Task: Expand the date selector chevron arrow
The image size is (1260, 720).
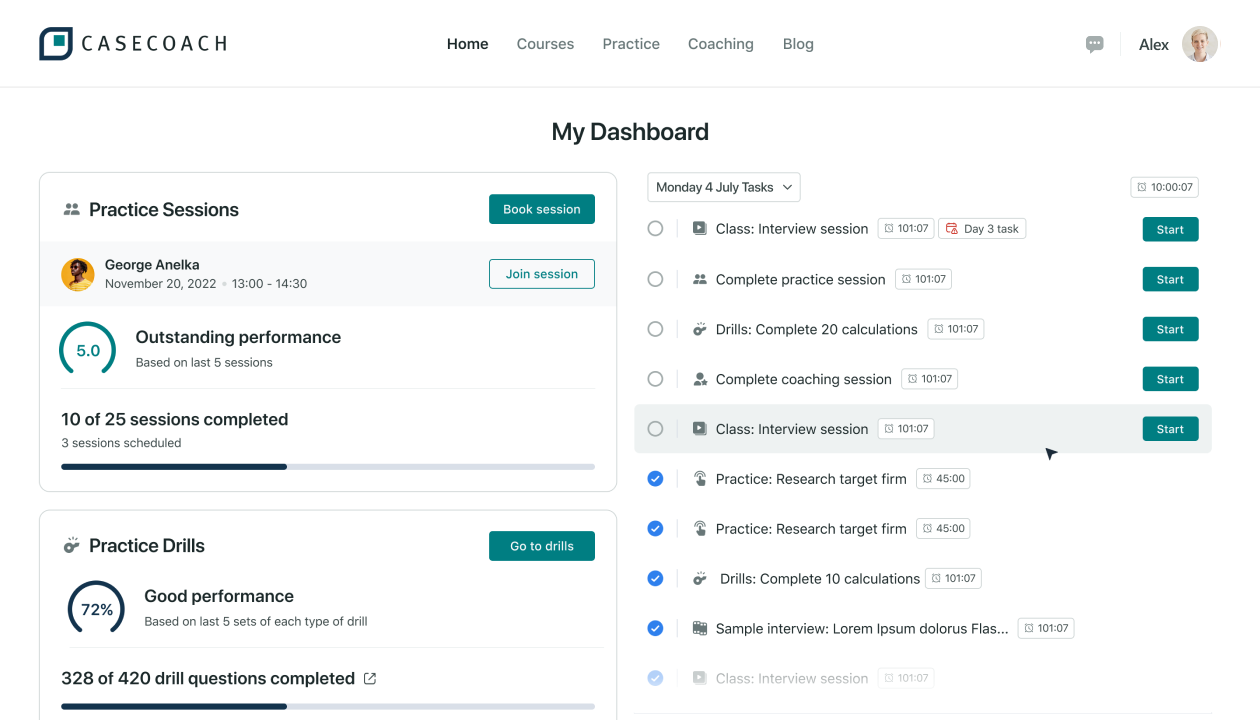Action: 788,187
